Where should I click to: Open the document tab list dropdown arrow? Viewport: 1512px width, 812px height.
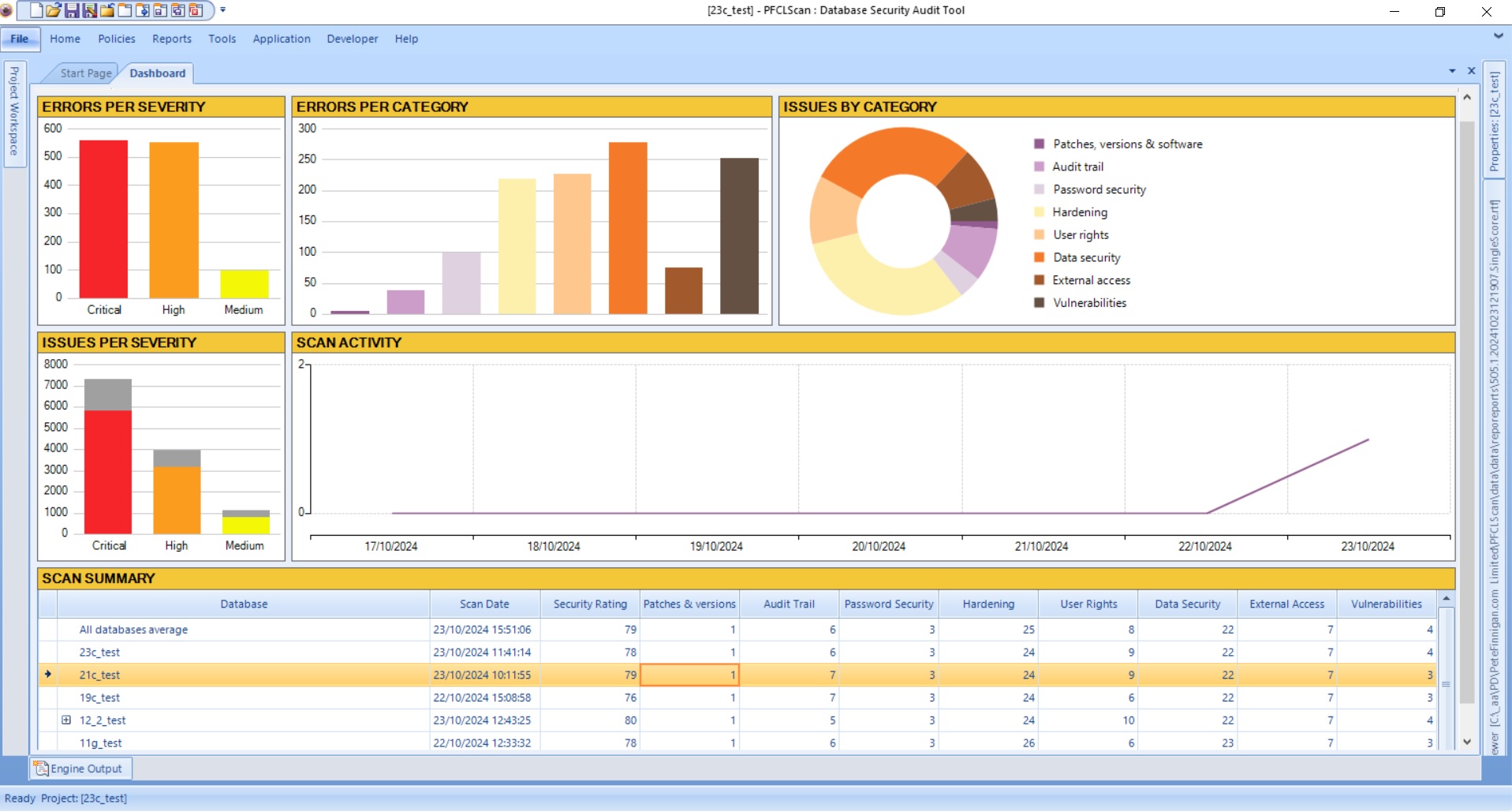tap(1452, 71)
